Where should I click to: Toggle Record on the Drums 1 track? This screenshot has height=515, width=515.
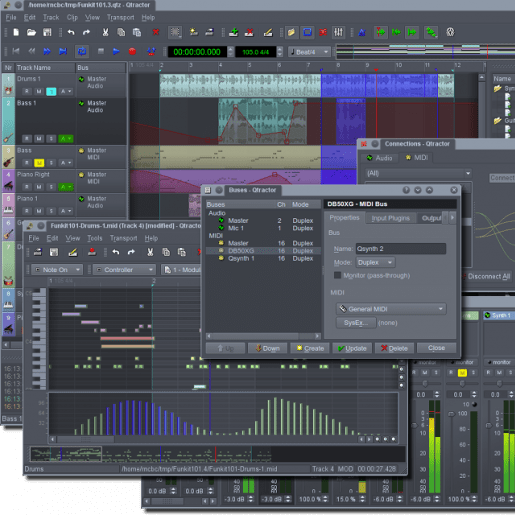click(27, 91)
